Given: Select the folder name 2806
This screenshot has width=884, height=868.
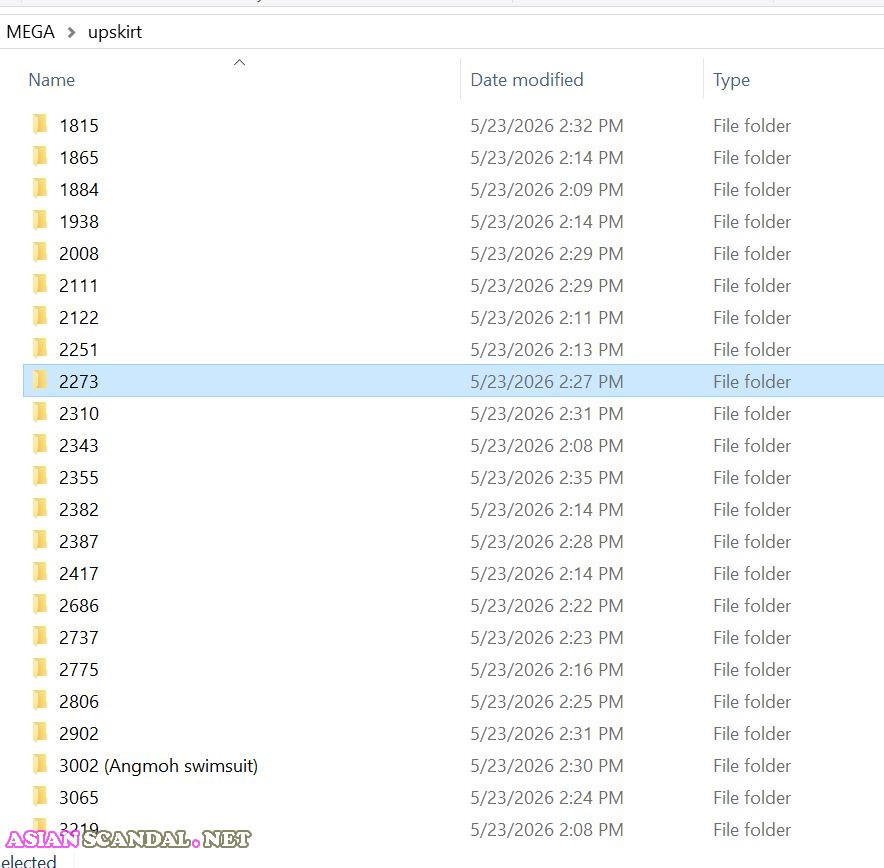Looking at the screenshot, I should pyautogui.click(x=79, y=702).
